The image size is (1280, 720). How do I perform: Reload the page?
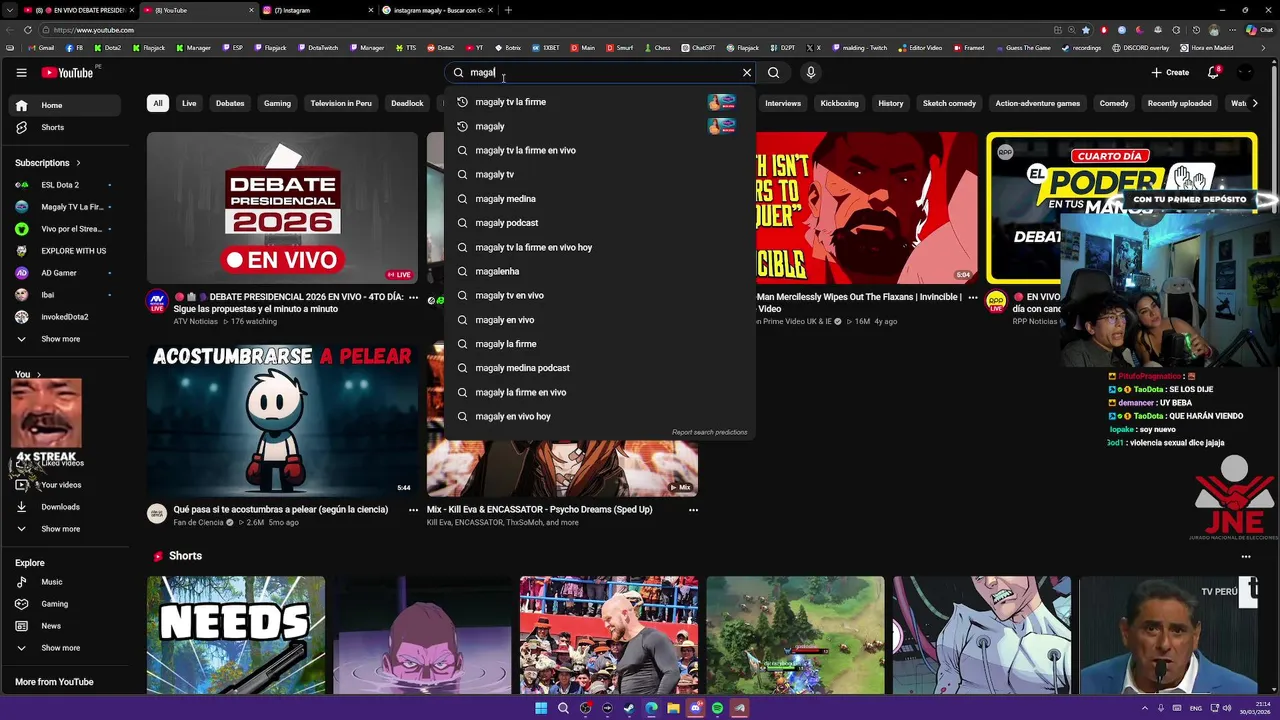click(27, 30)
